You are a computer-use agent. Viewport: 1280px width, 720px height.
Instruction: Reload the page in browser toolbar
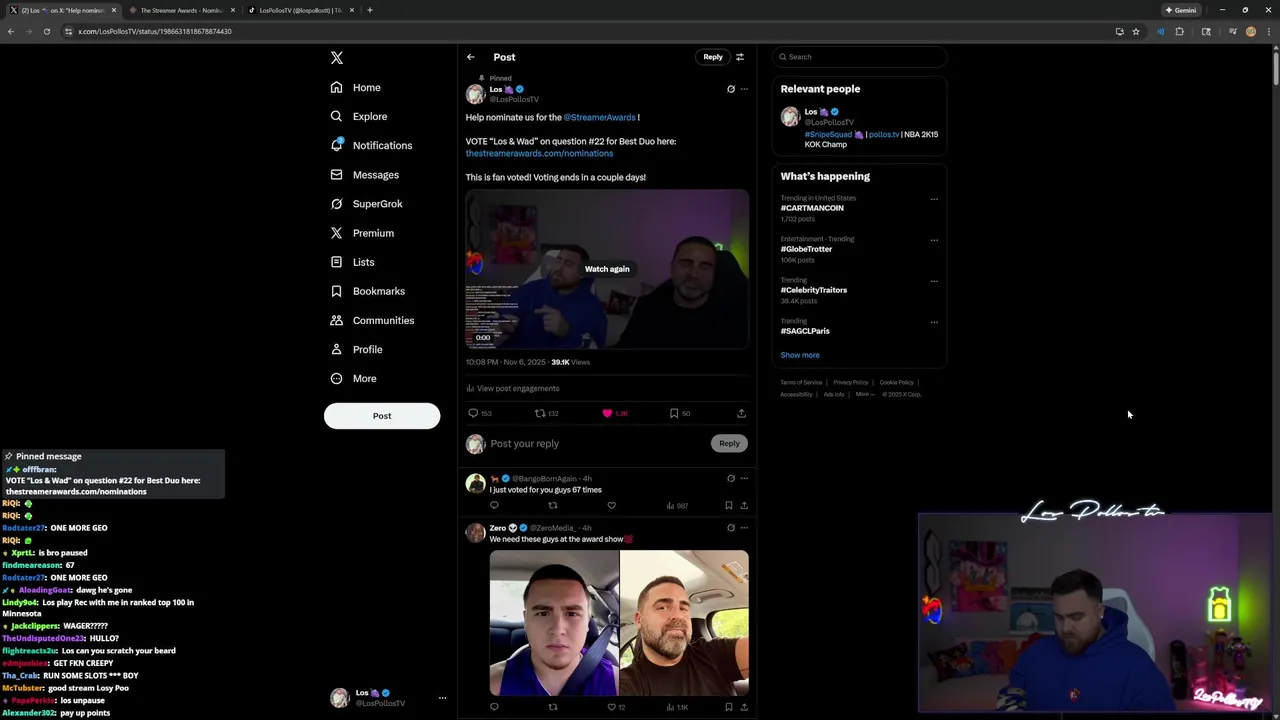[47, 31]
